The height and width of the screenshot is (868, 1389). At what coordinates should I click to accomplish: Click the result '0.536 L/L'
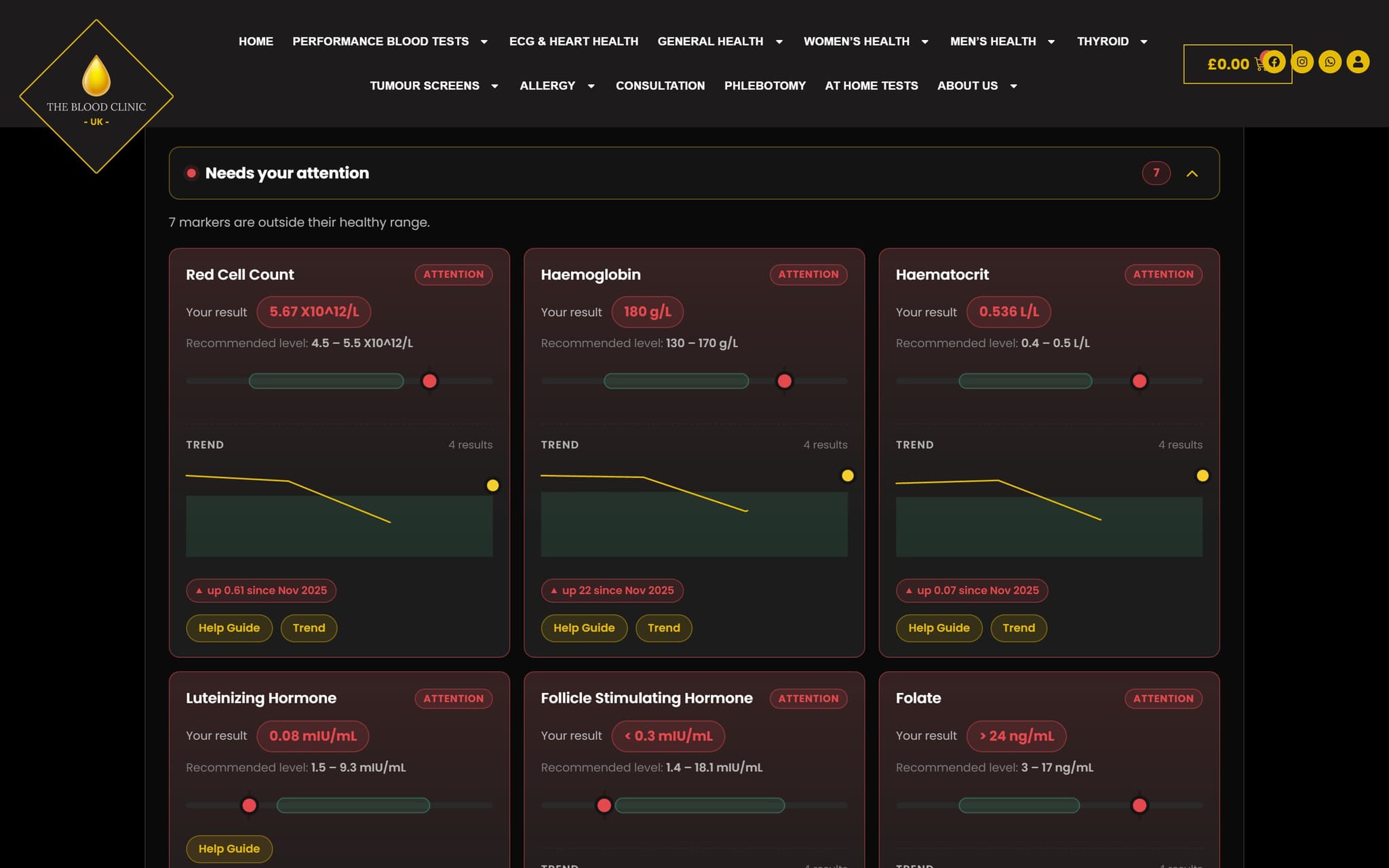tap(1009, 312)
